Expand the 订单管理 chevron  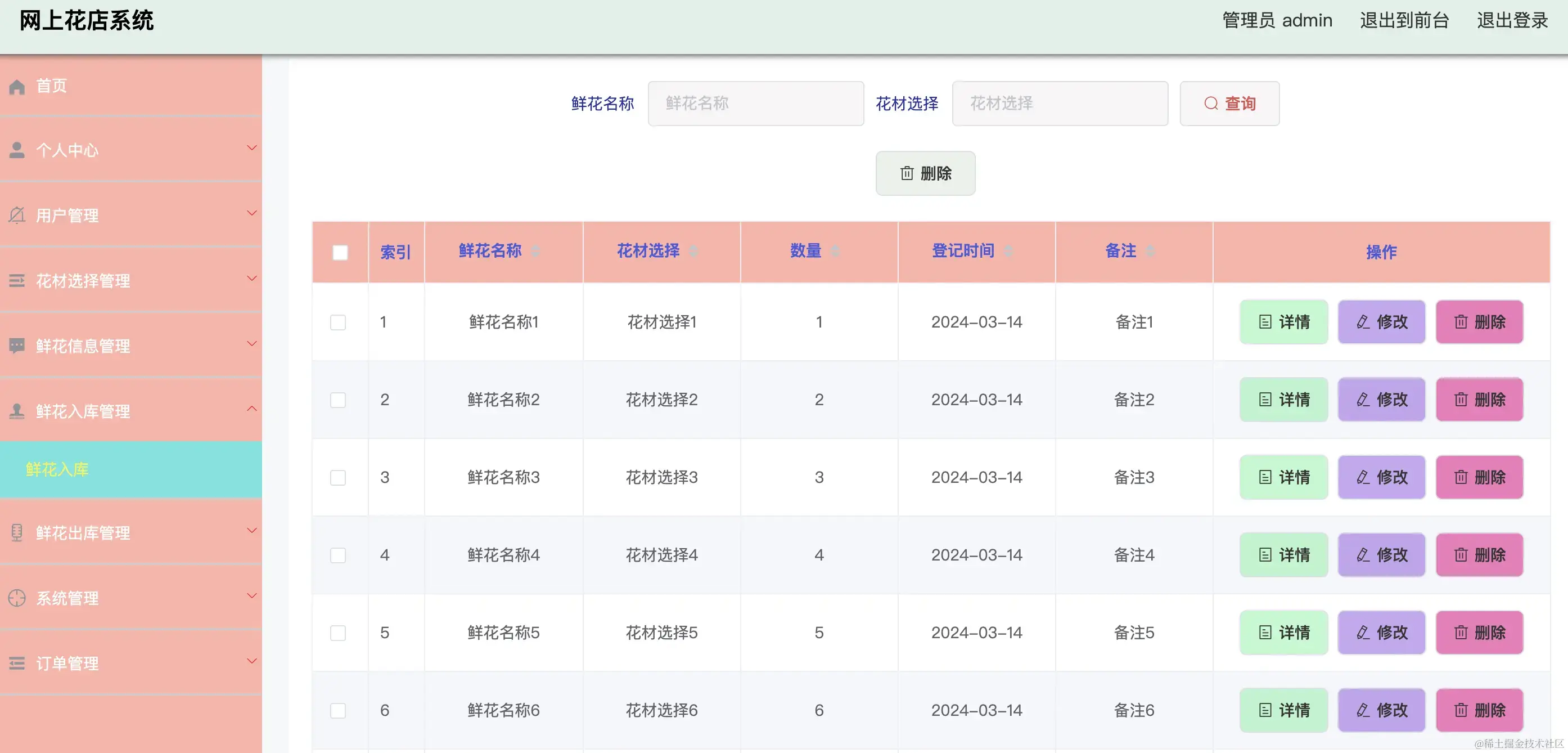coord(251,661)
